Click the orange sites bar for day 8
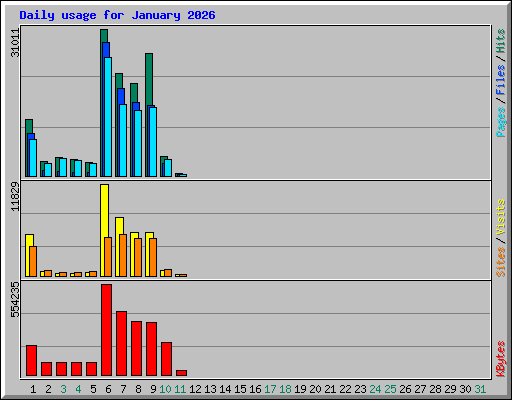Image resolution: width=512 pixels, height=400 pixels. pos(138,257)
